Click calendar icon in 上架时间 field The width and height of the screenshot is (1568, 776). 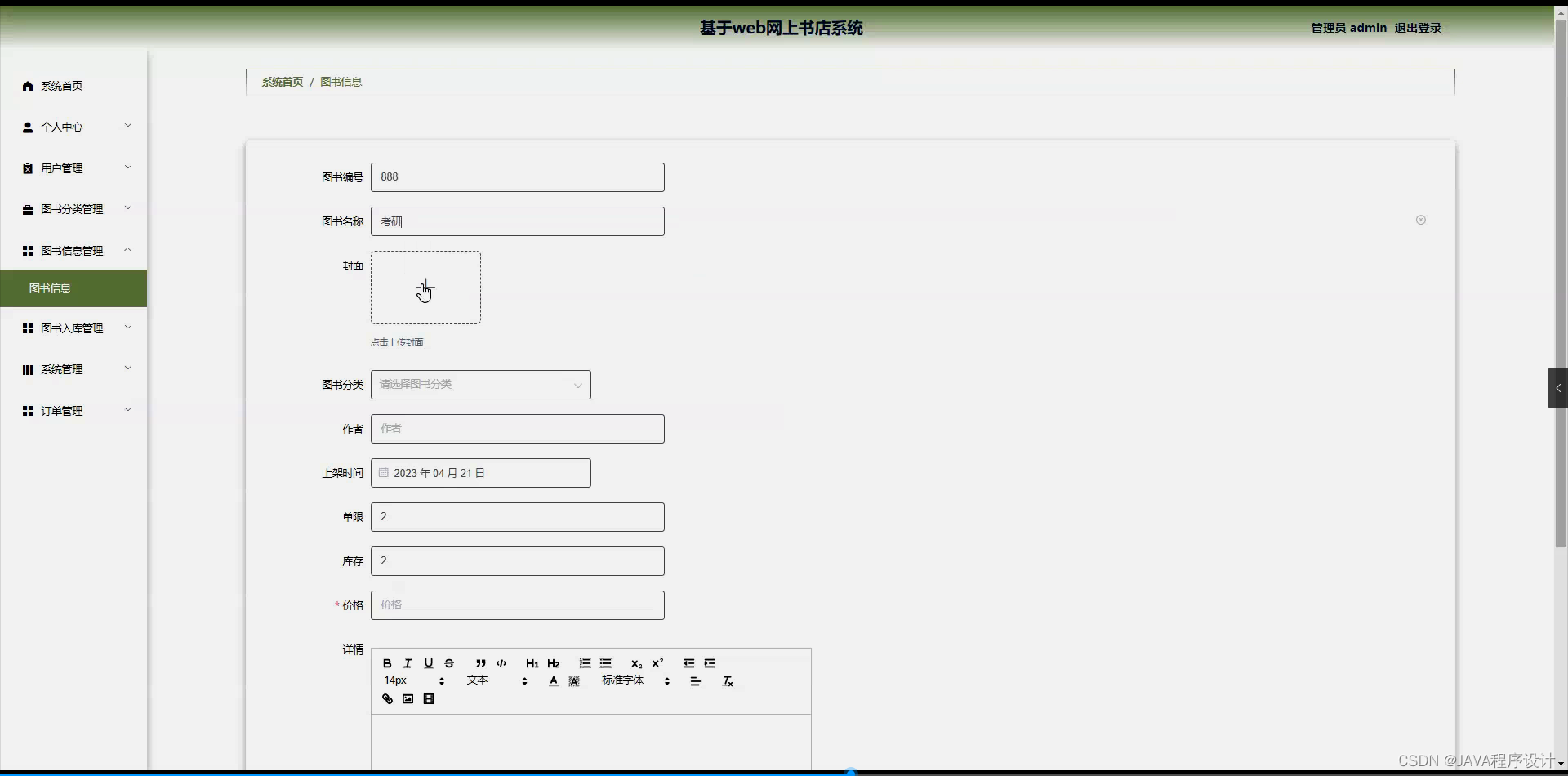click(383, 472)
